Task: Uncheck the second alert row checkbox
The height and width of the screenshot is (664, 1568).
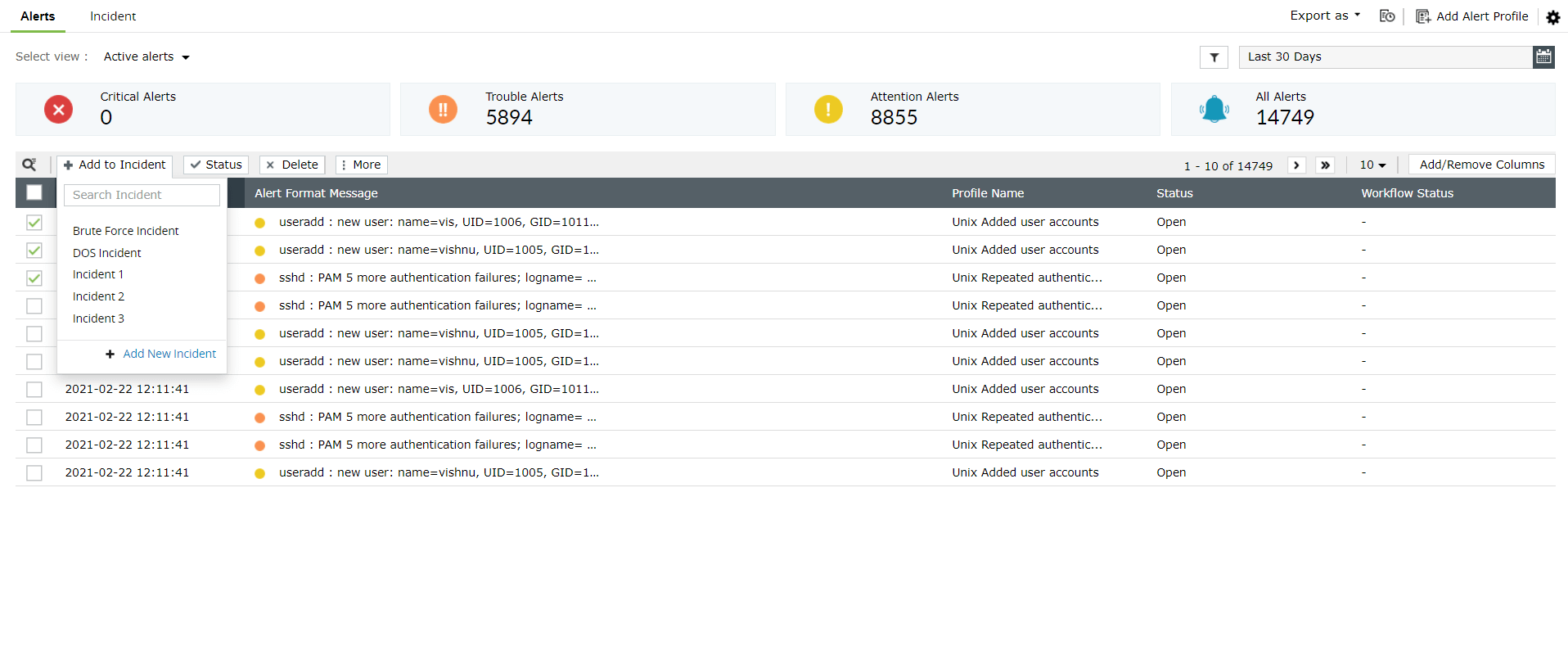Action: [x=34, y=251]
